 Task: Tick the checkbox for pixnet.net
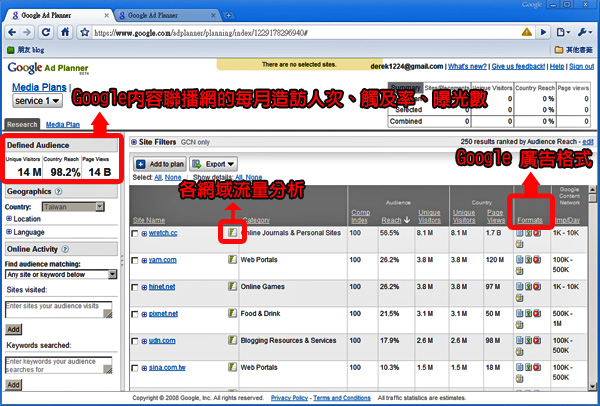[135, 314]
